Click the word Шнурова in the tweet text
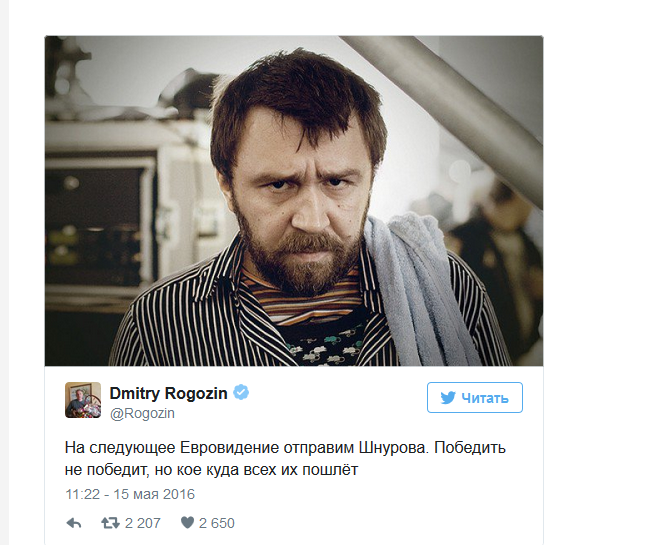 coord(394,448)
